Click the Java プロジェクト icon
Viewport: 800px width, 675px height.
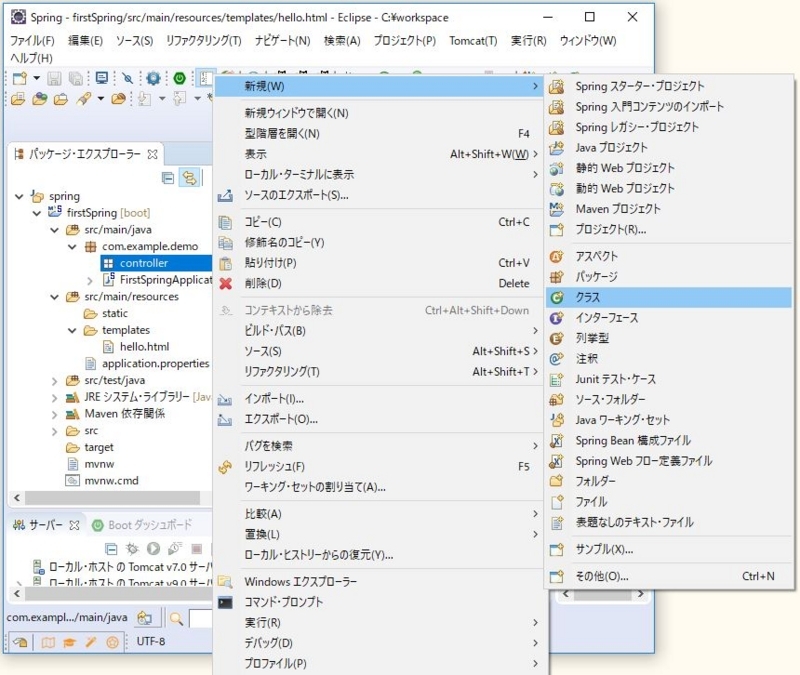click(557, 148)
